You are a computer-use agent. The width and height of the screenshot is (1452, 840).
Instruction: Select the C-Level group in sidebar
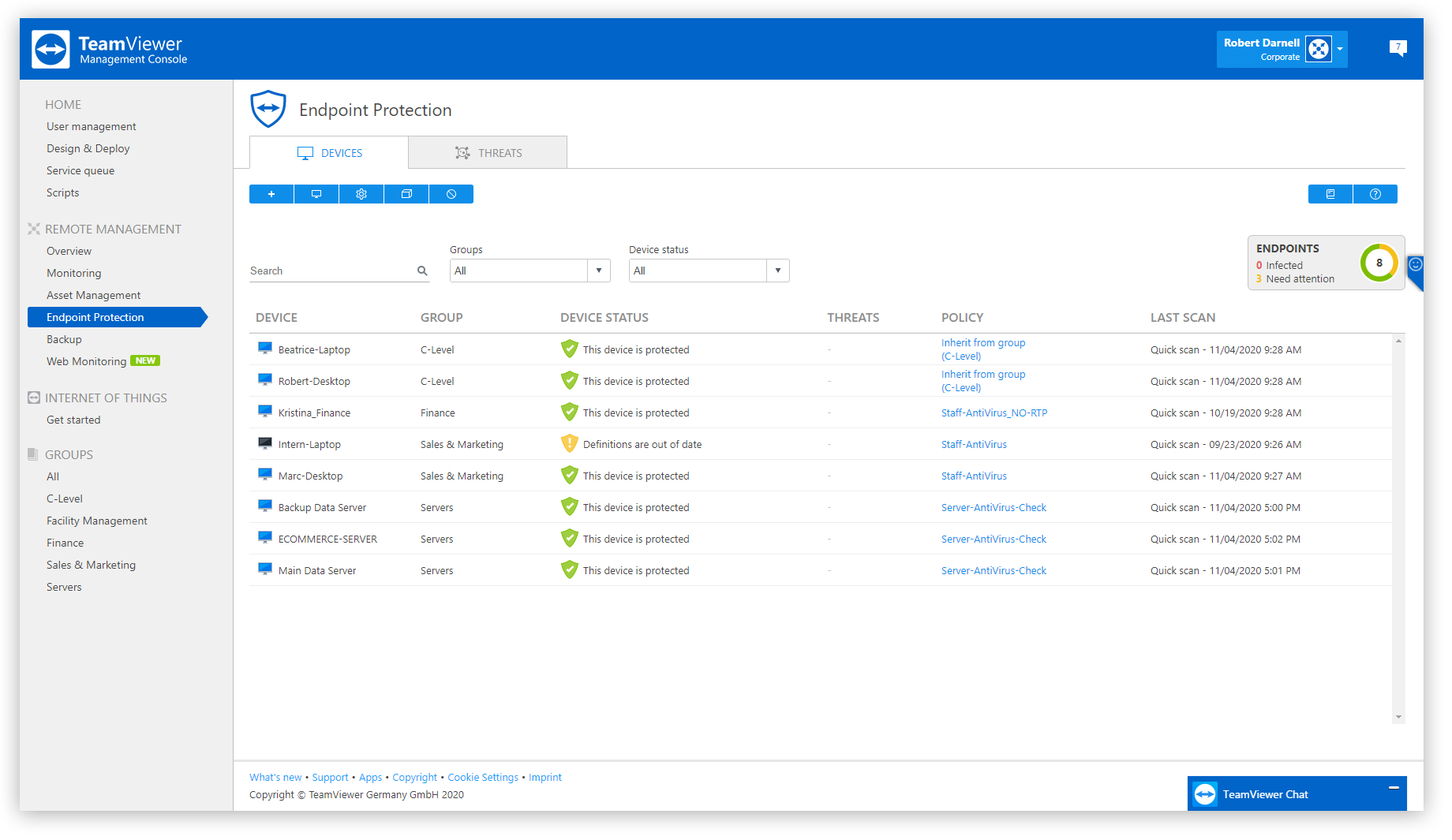coord(64,498)
